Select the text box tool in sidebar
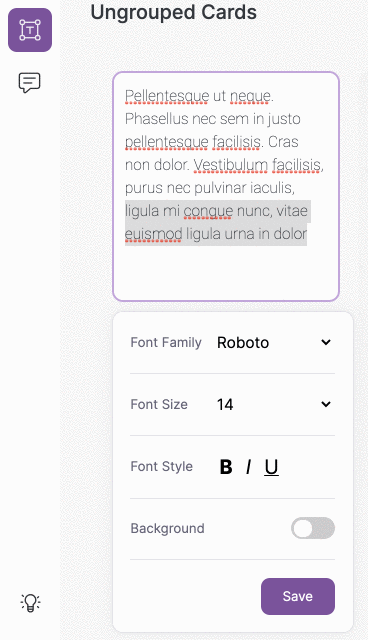Screen dimensions: 368x640 [30, 30]
